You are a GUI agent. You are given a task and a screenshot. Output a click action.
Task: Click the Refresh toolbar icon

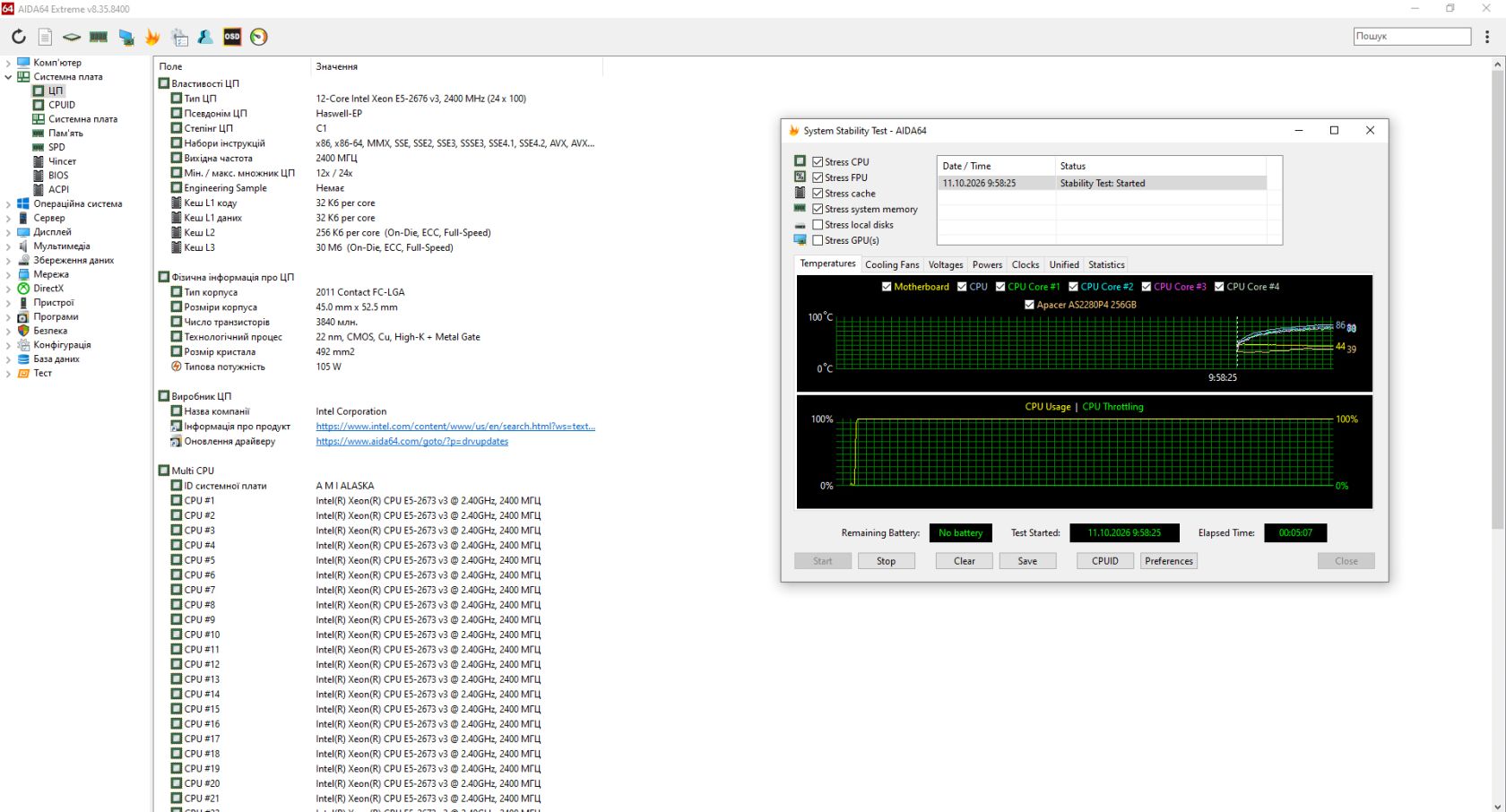coord(19,37)
